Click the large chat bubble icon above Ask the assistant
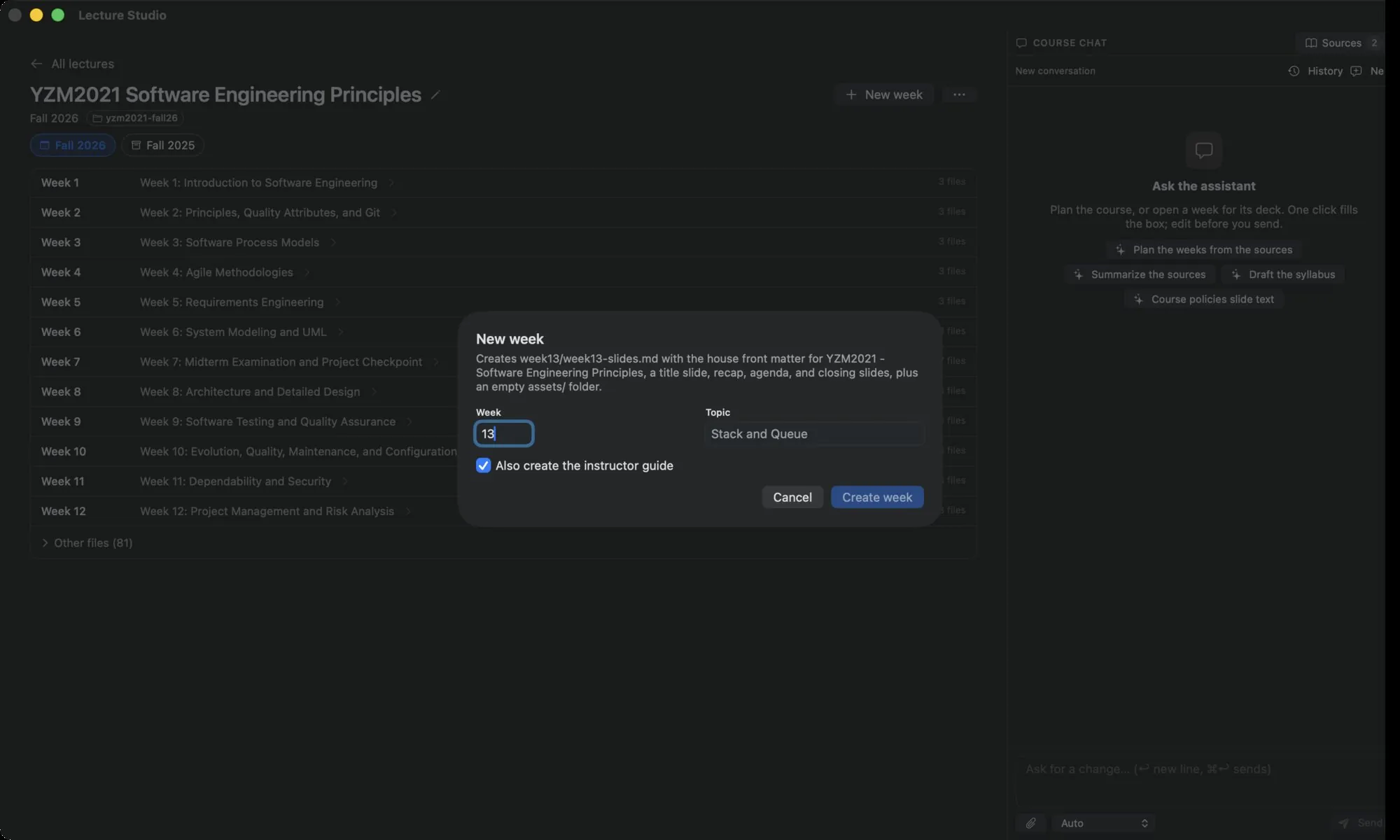 pos(1204,150)
